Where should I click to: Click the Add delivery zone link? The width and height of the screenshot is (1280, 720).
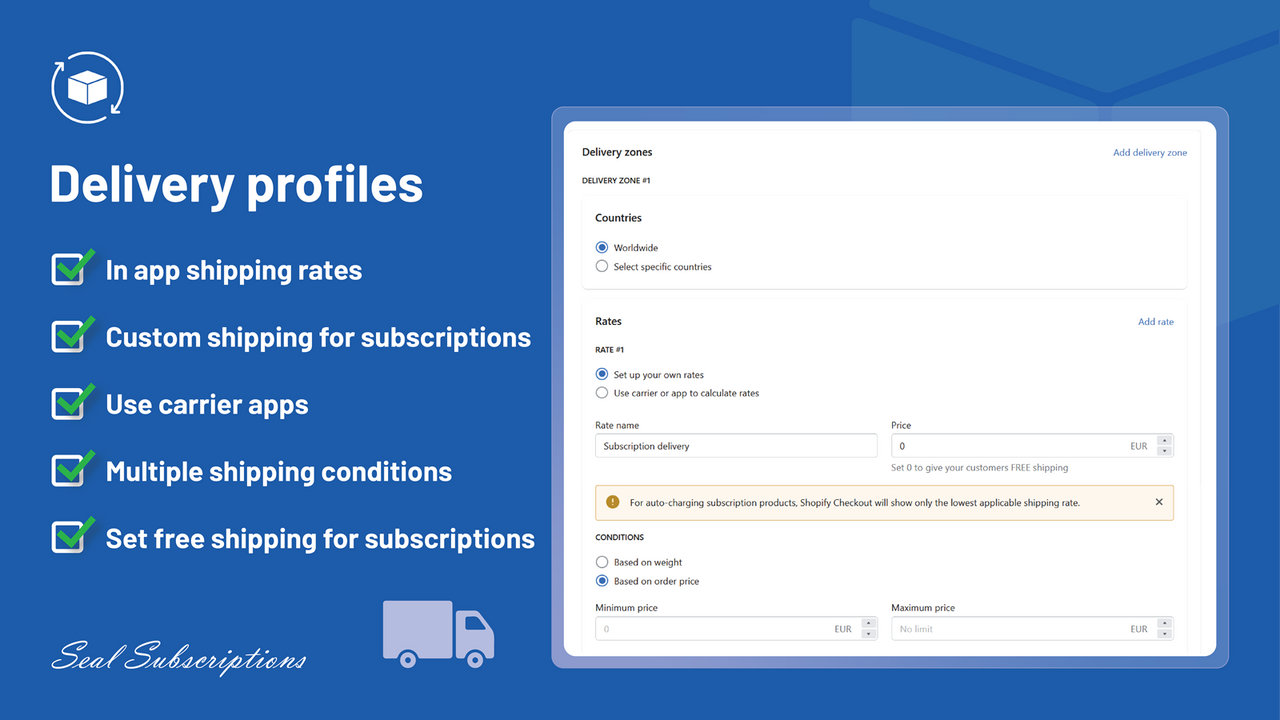tap(1150, 153)
